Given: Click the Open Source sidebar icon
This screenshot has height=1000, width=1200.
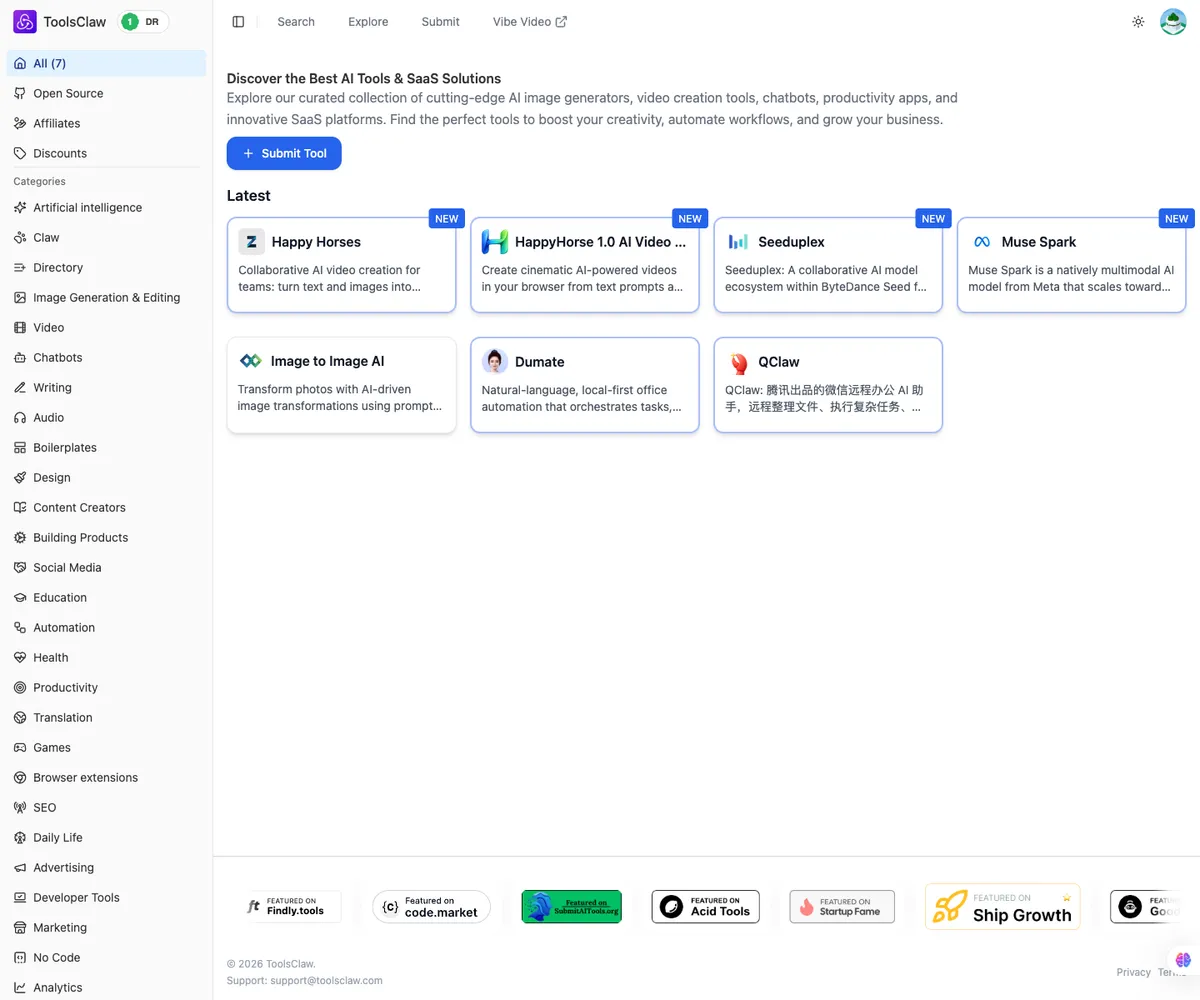Looking at the screenshot, I should pos(20,93).
